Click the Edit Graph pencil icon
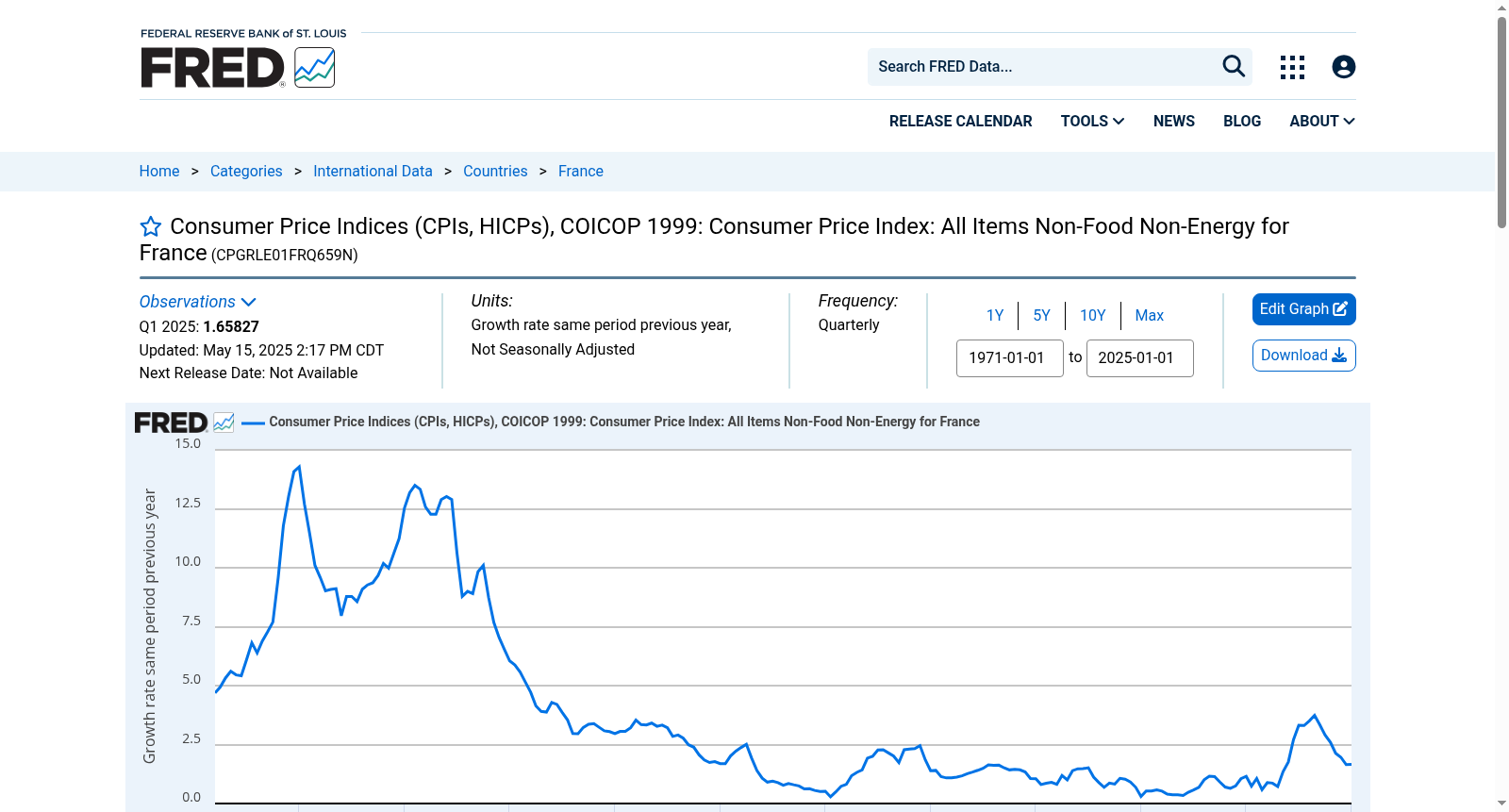1509x812 pixels. (1340, 309)
